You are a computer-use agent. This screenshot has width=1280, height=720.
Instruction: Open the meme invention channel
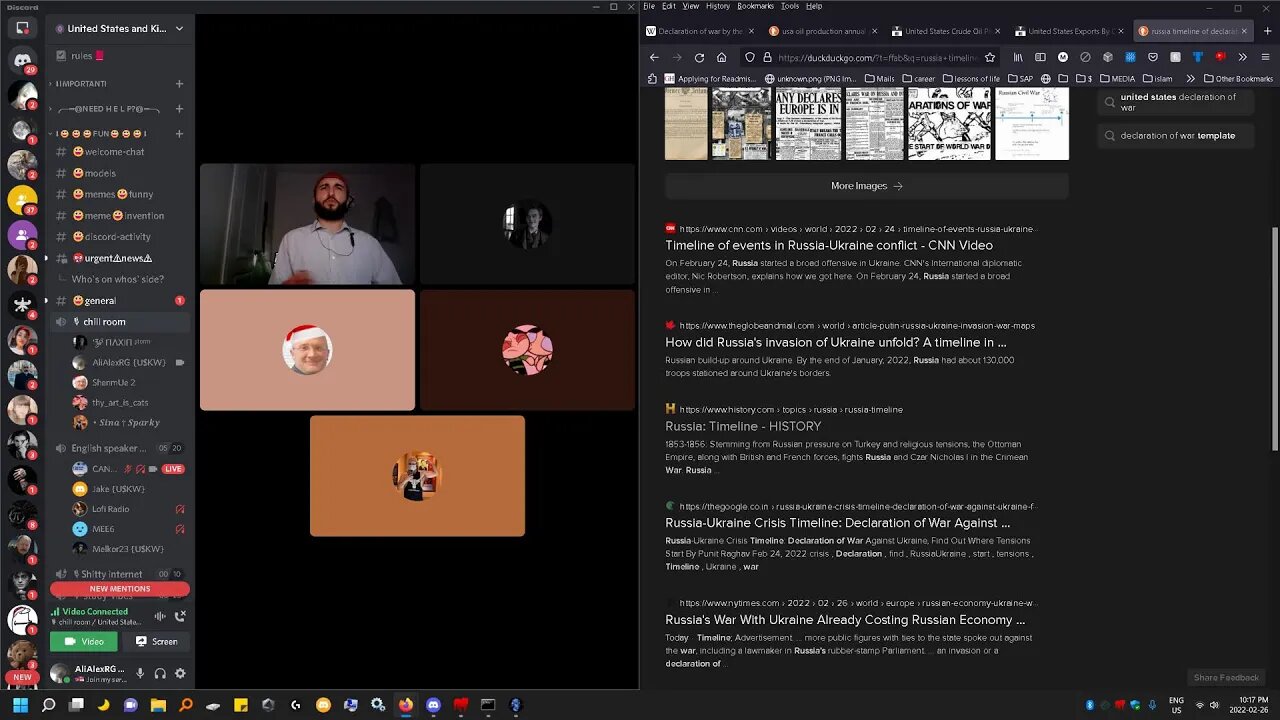[x=120, y=215]
